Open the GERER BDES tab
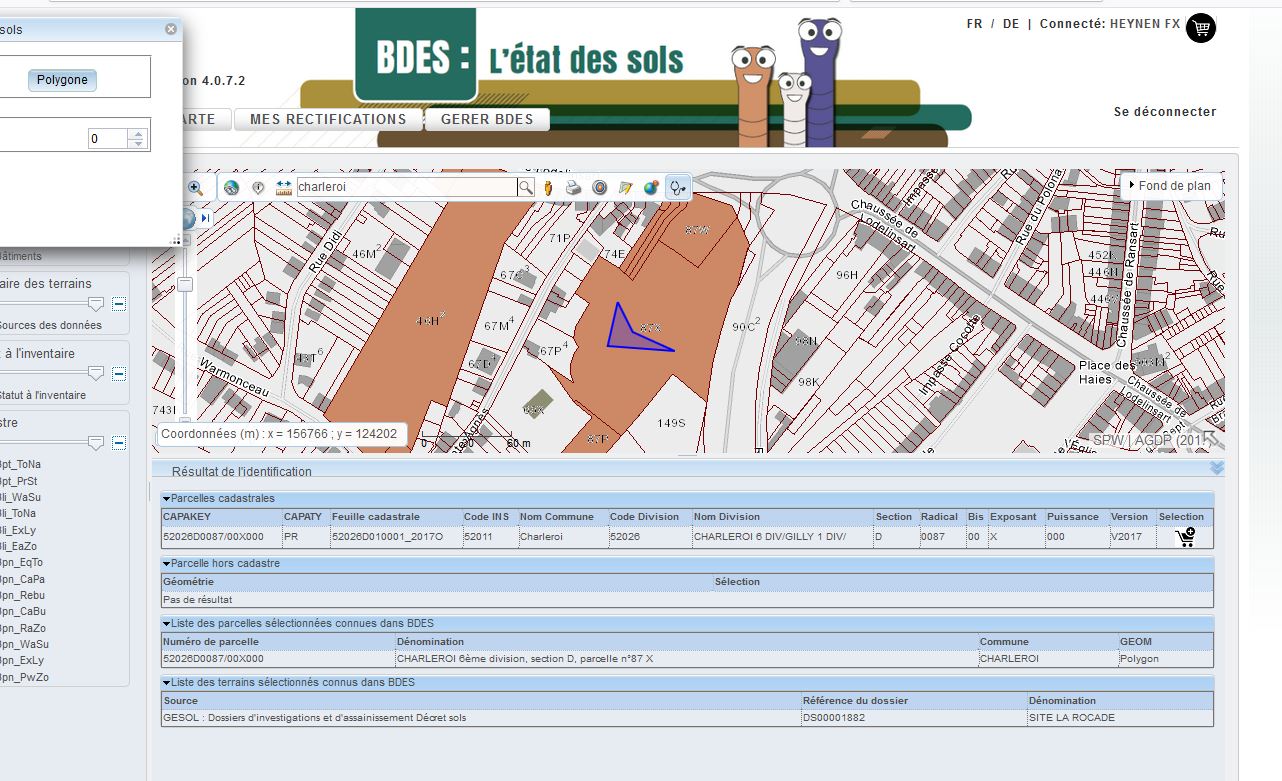 click(x=487, y=119)
